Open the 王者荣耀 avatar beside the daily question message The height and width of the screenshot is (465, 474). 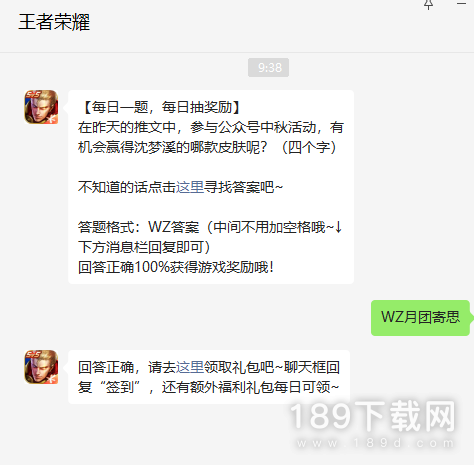point(41,107)
